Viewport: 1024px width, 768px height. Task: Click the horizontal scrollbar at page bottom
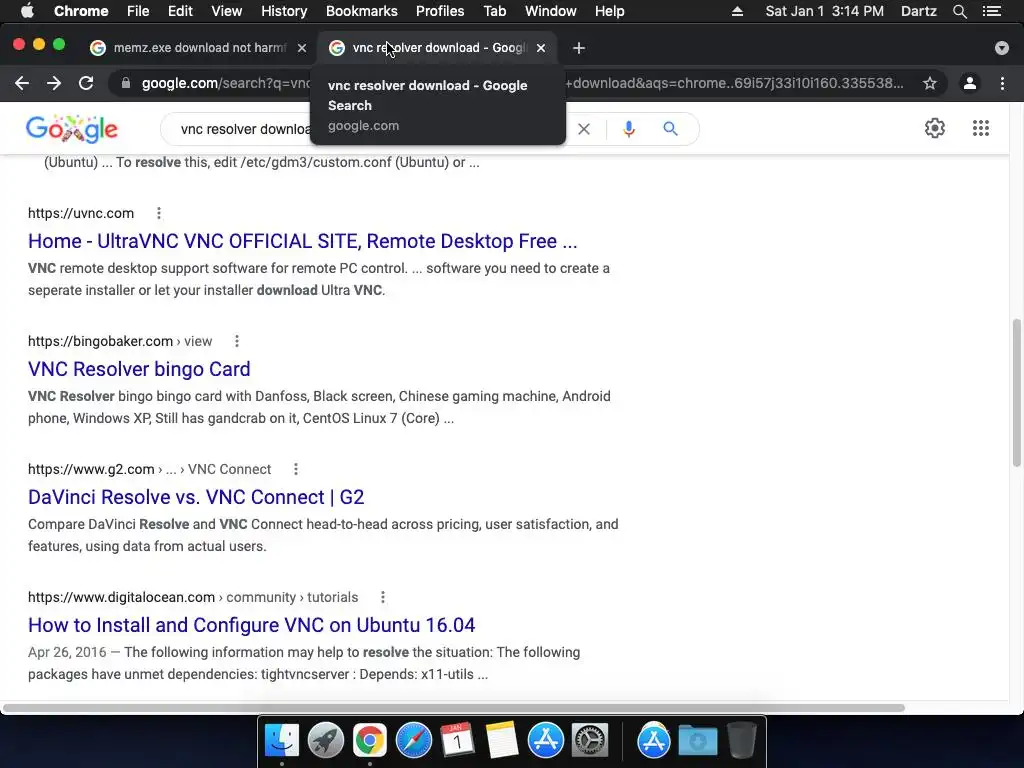click(453, 708)
